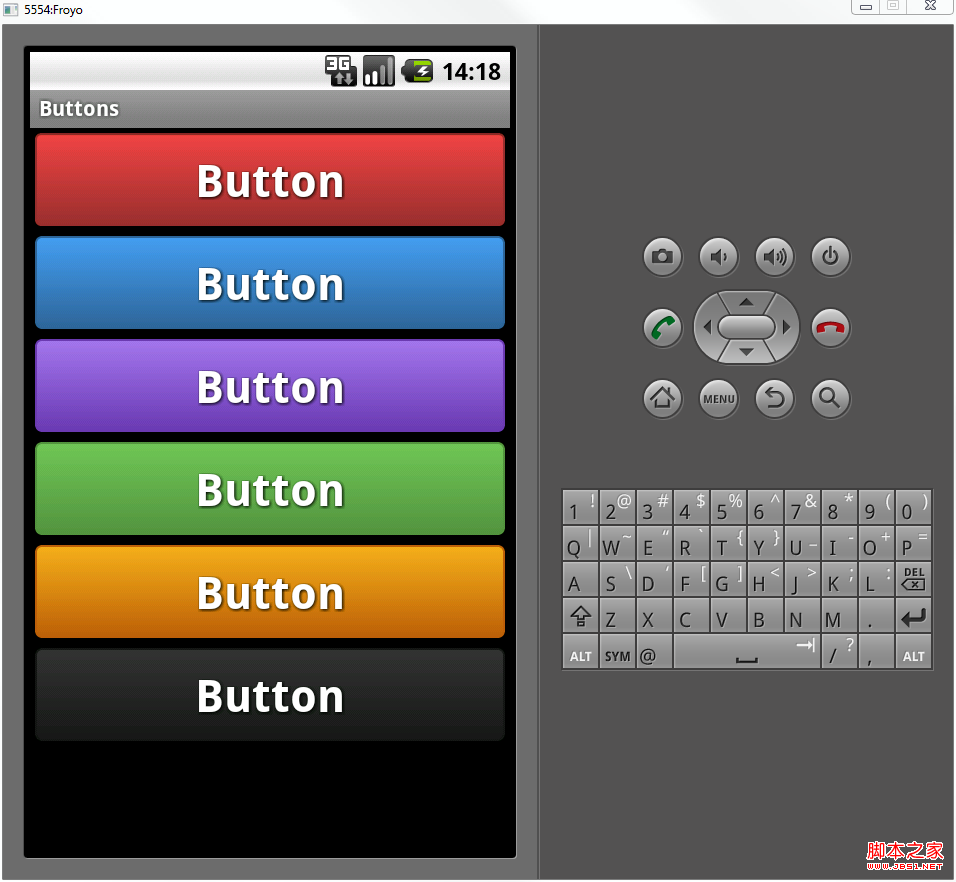
Task: Tap the orange Button
Action: tap(270, 592)
